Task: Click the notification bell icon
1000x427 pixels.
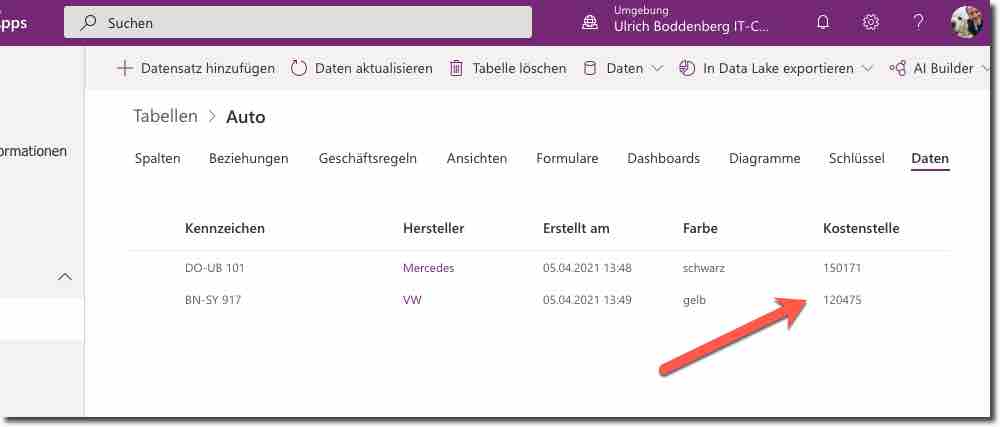Action: pyautogui.click(x=823, y=22)
